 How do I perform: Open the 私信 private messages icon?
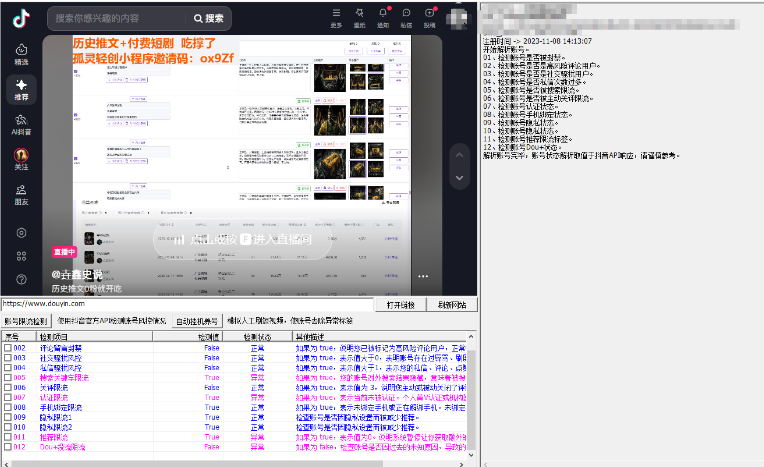point(406,16)
